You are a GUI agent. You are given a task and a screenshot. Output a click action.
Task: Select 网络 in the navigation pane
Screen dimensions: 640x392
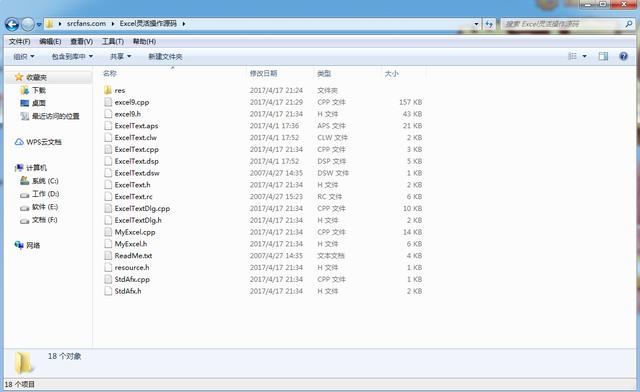click(33, 245)
